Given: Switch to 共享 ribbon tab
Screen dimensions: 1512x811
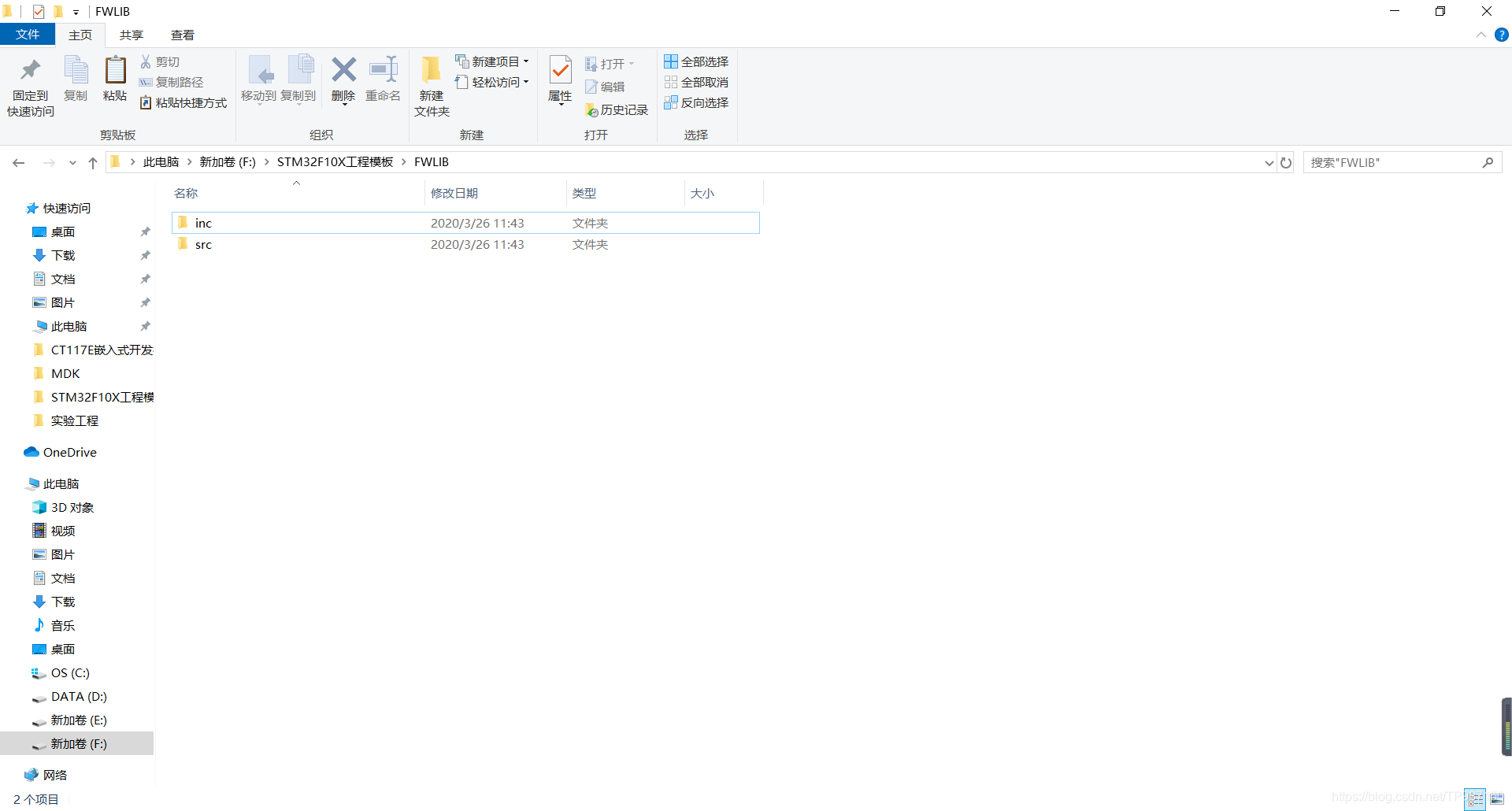Looking at the screenshot, I should [x=132, y=35].
